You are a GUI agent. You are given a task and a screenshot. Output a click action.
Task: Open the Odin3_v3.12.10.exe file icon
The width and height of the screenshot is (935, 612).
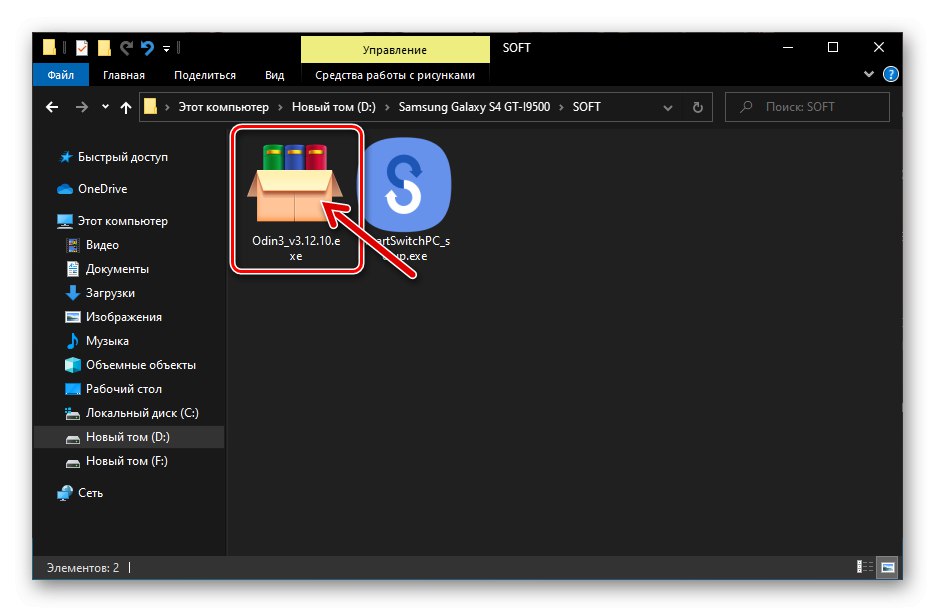tap(295, 182)
